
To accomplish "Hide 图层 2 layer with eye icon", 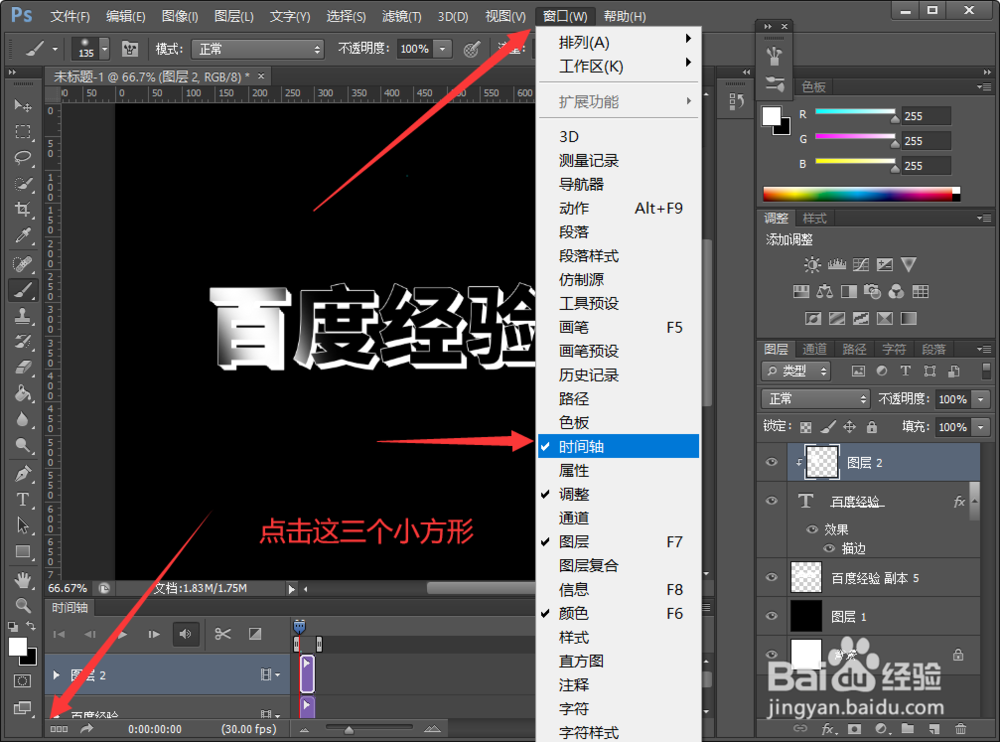I will [x=772, y=462].
